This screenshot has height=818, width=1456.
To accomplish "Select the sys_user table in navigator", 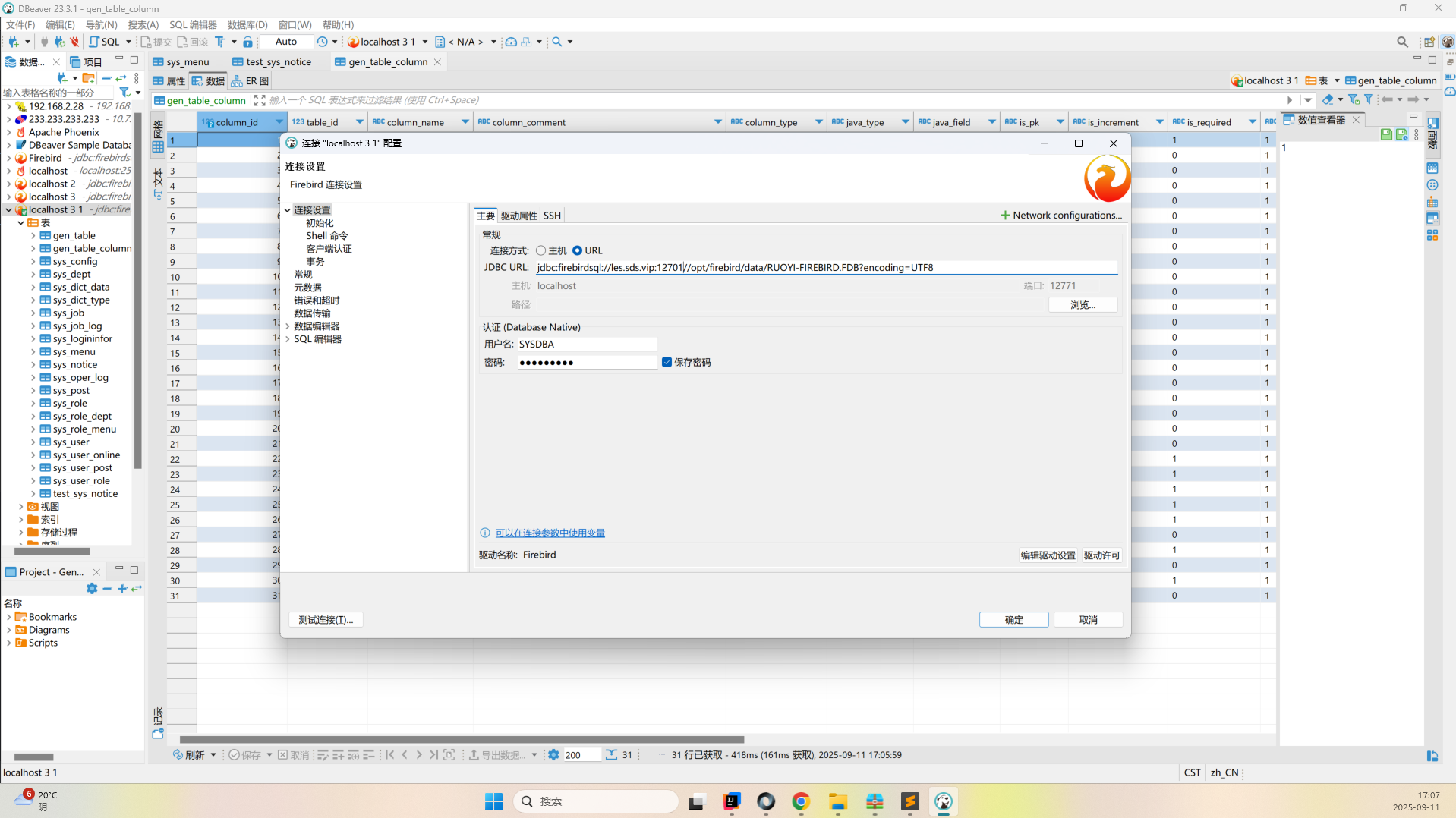I will pos(71,442).
